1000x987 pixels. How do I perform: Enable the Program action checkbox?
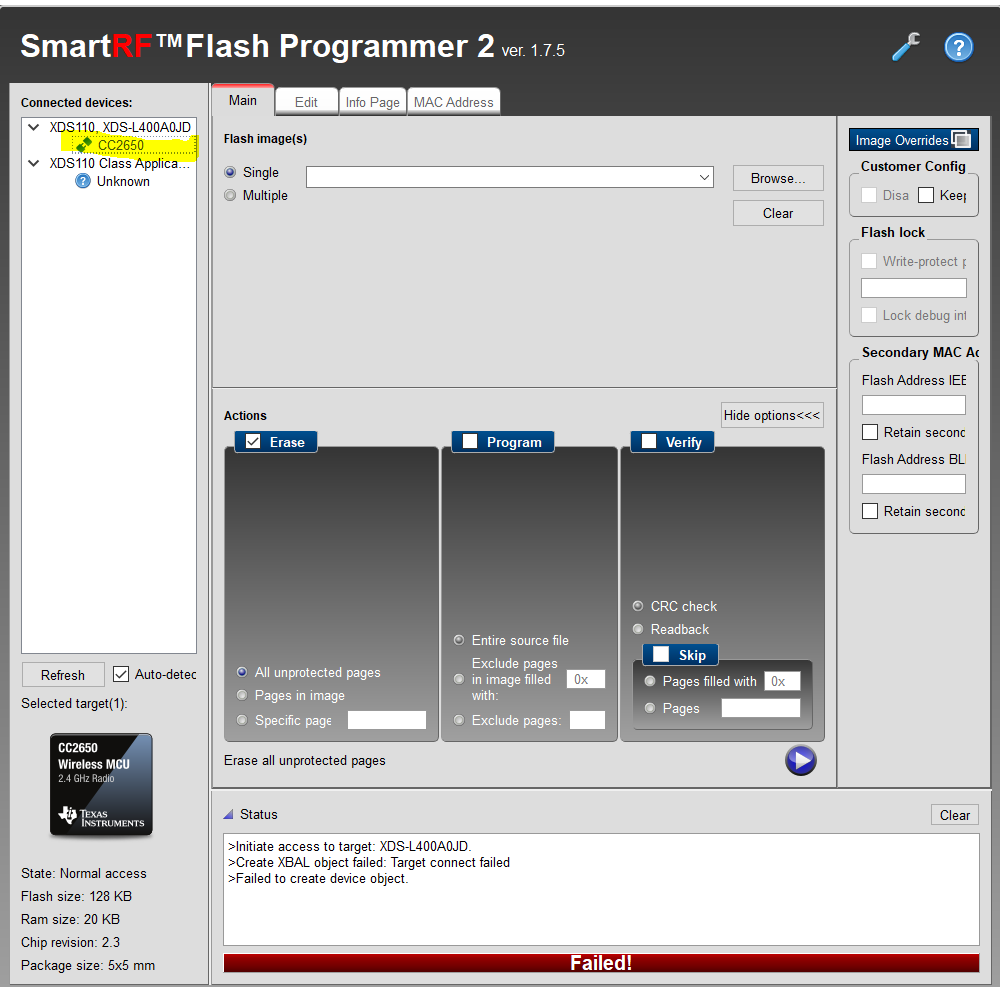pos(470,442)
